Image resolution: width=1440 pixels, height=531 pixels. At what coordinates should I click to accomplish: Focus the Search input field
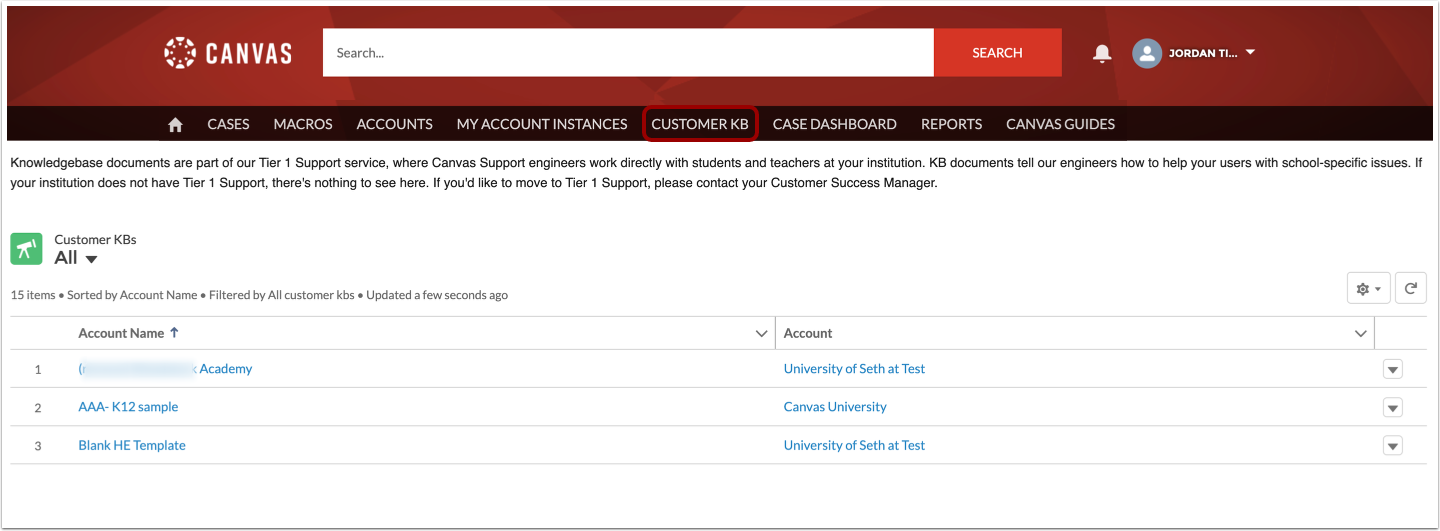tap(628, 53)
